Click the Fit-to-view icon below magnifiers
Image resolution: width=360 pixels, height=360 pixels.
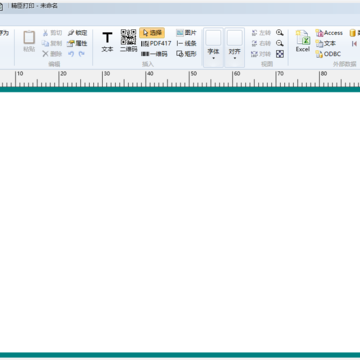tap(280, 54)
